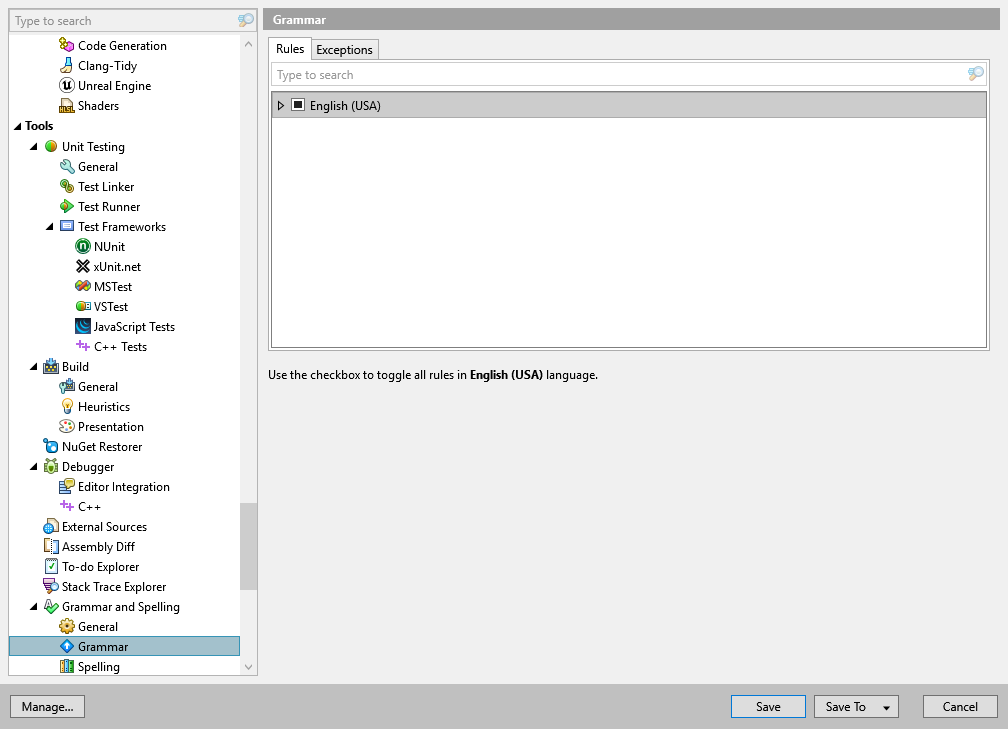
Task: Click the Unreal Engine settings icon
Action: coord(68,85)
